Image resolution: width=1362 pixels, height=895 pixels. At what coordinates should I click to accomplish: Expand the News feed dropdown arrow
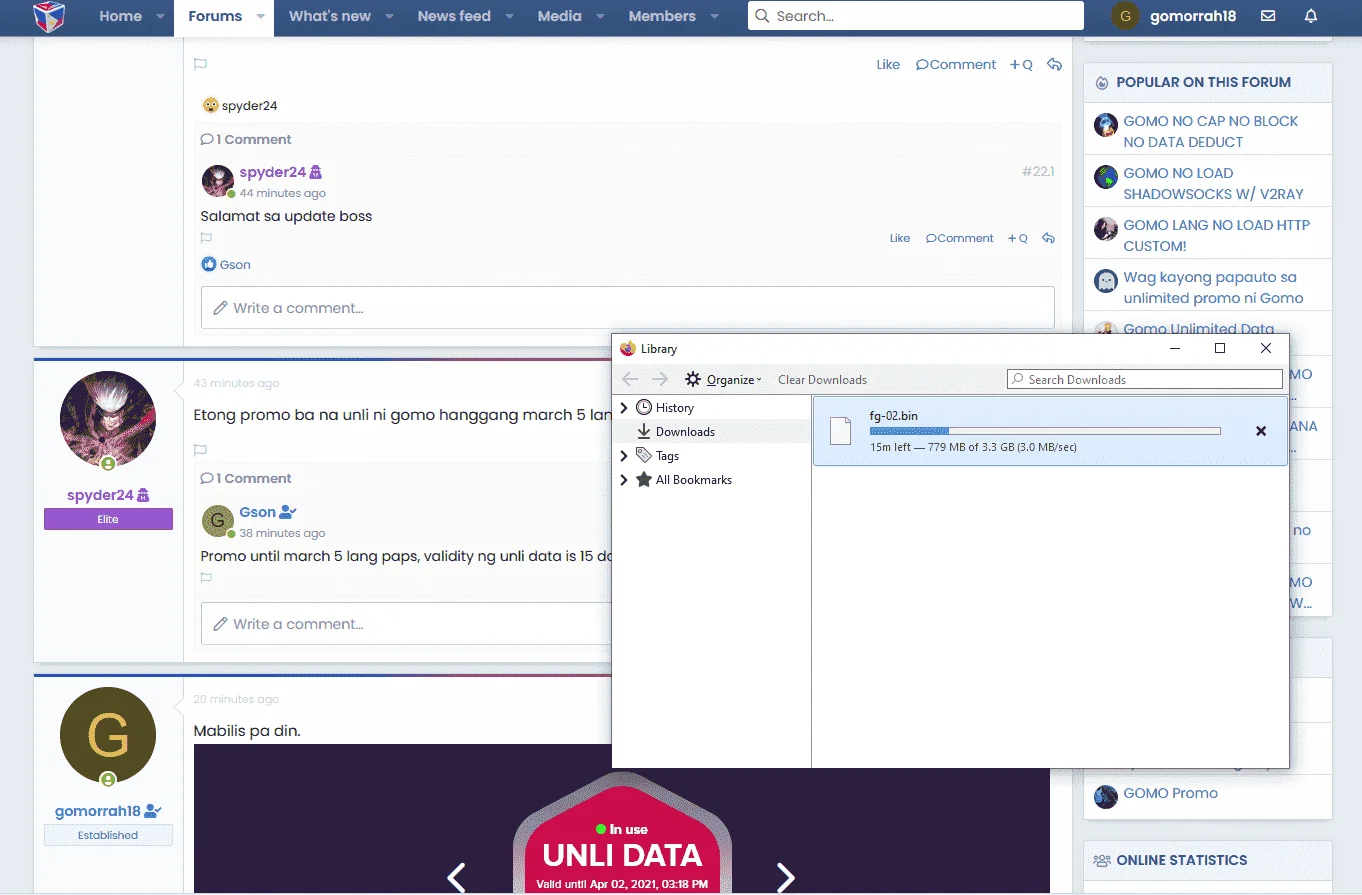click(509, 17)
